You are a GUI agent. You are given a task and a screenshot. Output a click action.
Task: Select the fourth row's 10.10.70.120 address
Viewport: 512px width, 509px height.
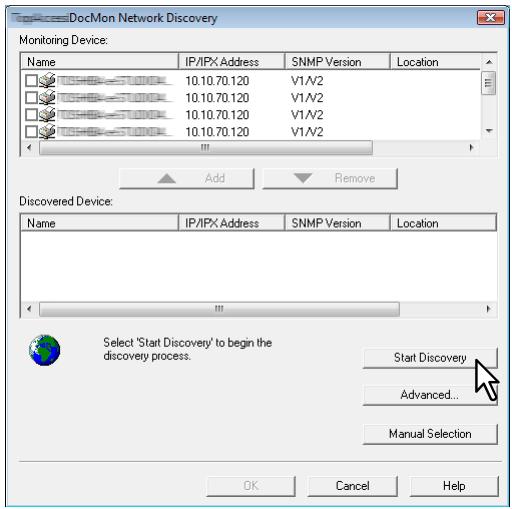pyautogui.click(x=217, y=132)
